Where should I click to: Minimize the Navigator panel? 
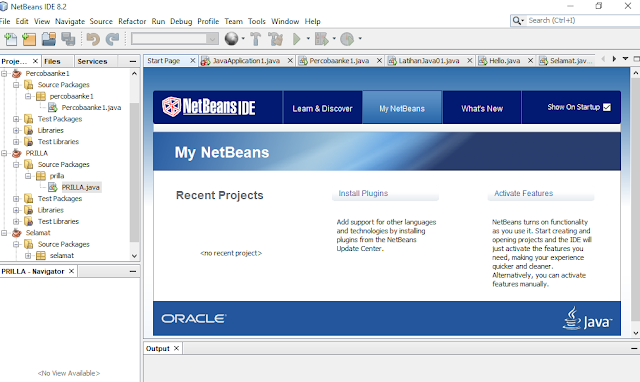coord(133,271)
